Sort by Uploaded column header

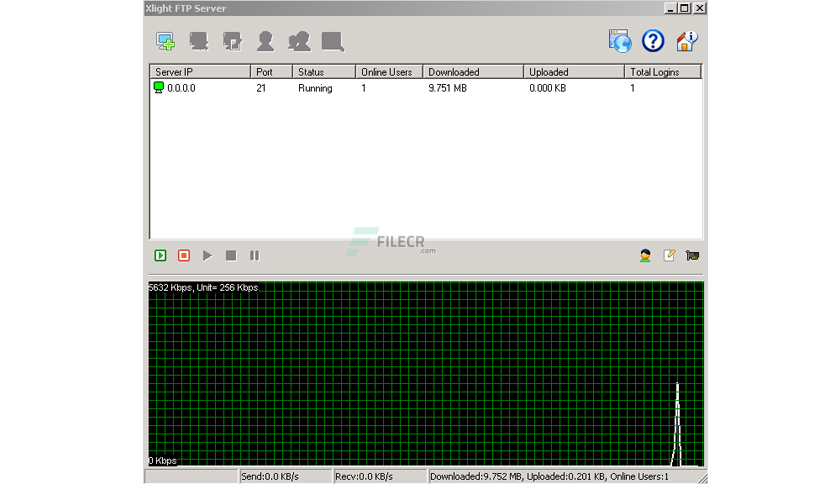click(x=574, y=72)
